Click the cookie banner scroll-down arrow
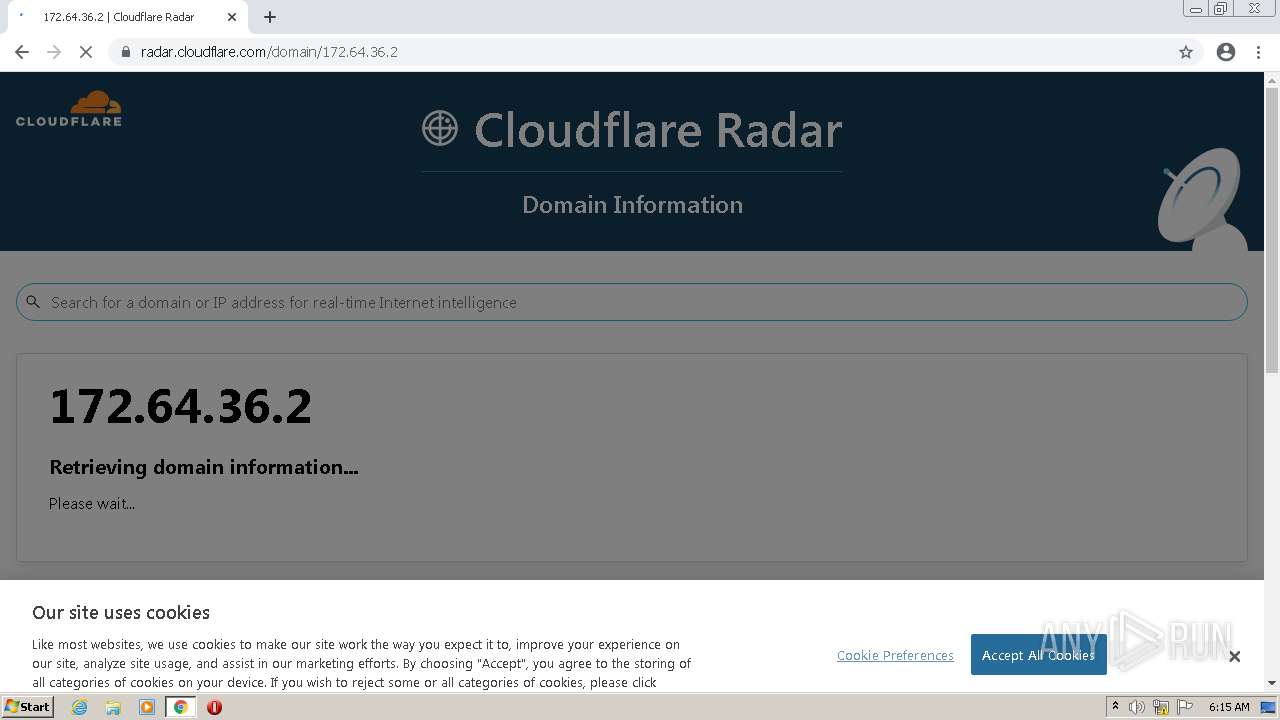This screenshot has height=720, width=1280. [x=1272, y=682]
